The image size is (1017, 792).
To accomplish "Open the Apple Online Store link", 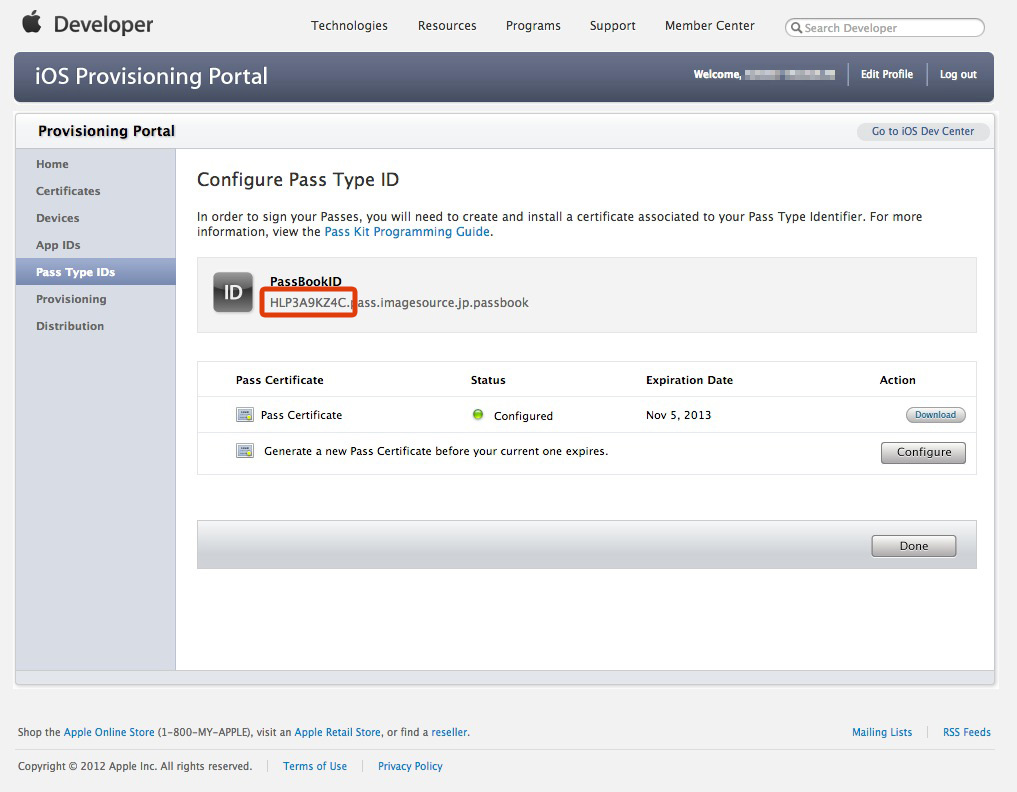I will click(x=109, y=732).
